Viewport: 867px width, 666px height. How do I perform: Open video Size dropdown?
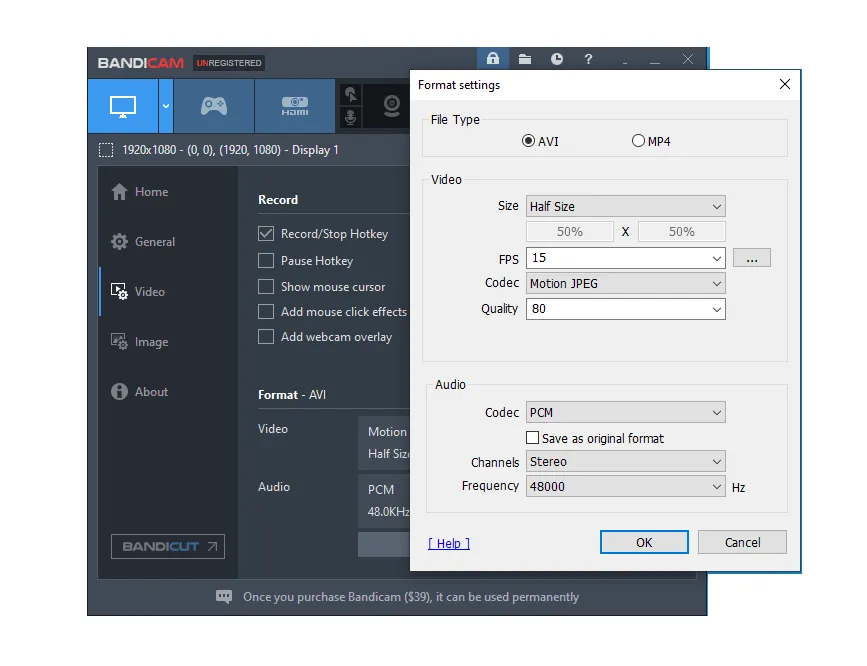[x=625, y=206]
